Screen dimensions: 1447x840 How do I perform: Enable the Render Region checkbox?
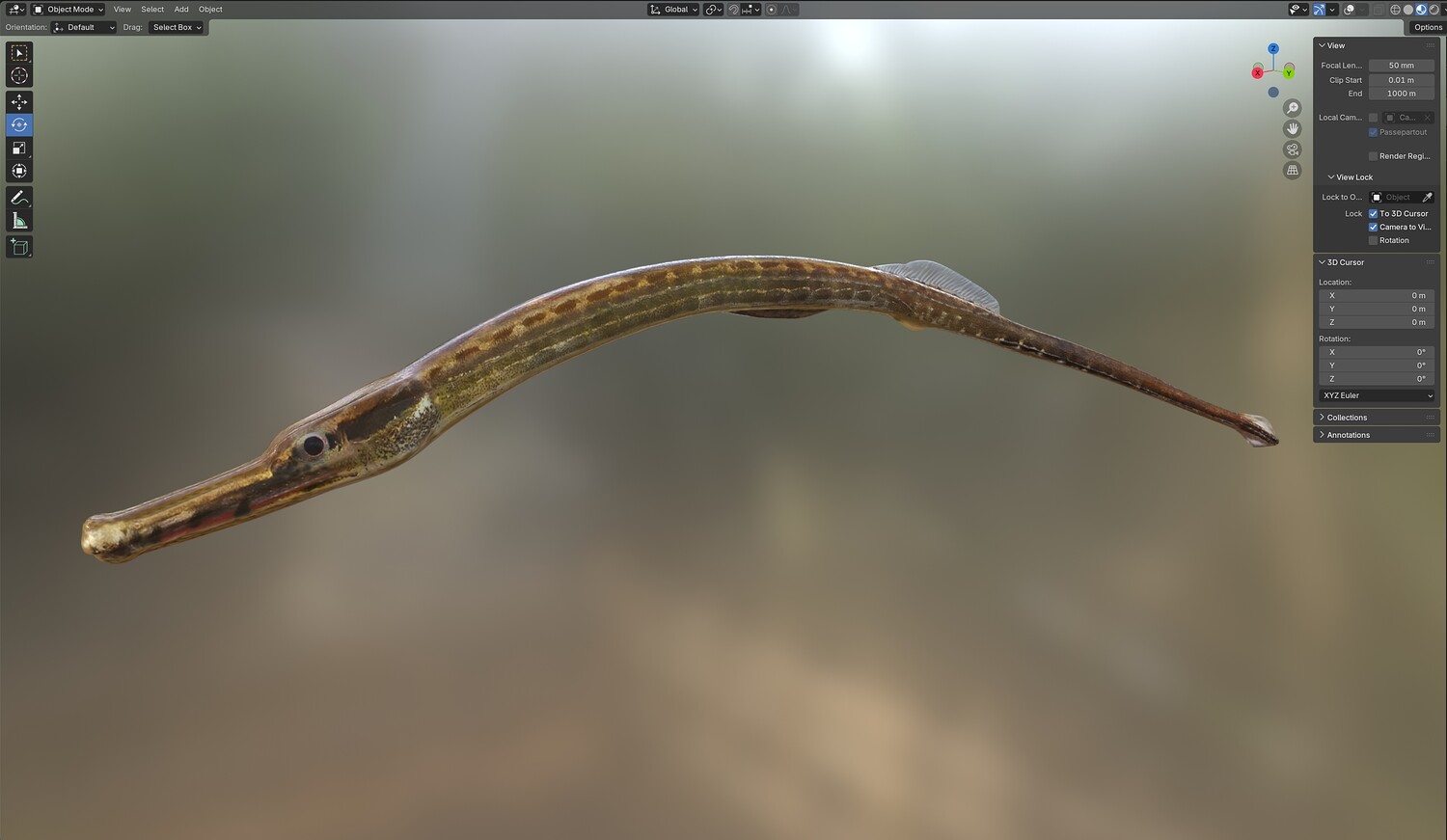1373,156
